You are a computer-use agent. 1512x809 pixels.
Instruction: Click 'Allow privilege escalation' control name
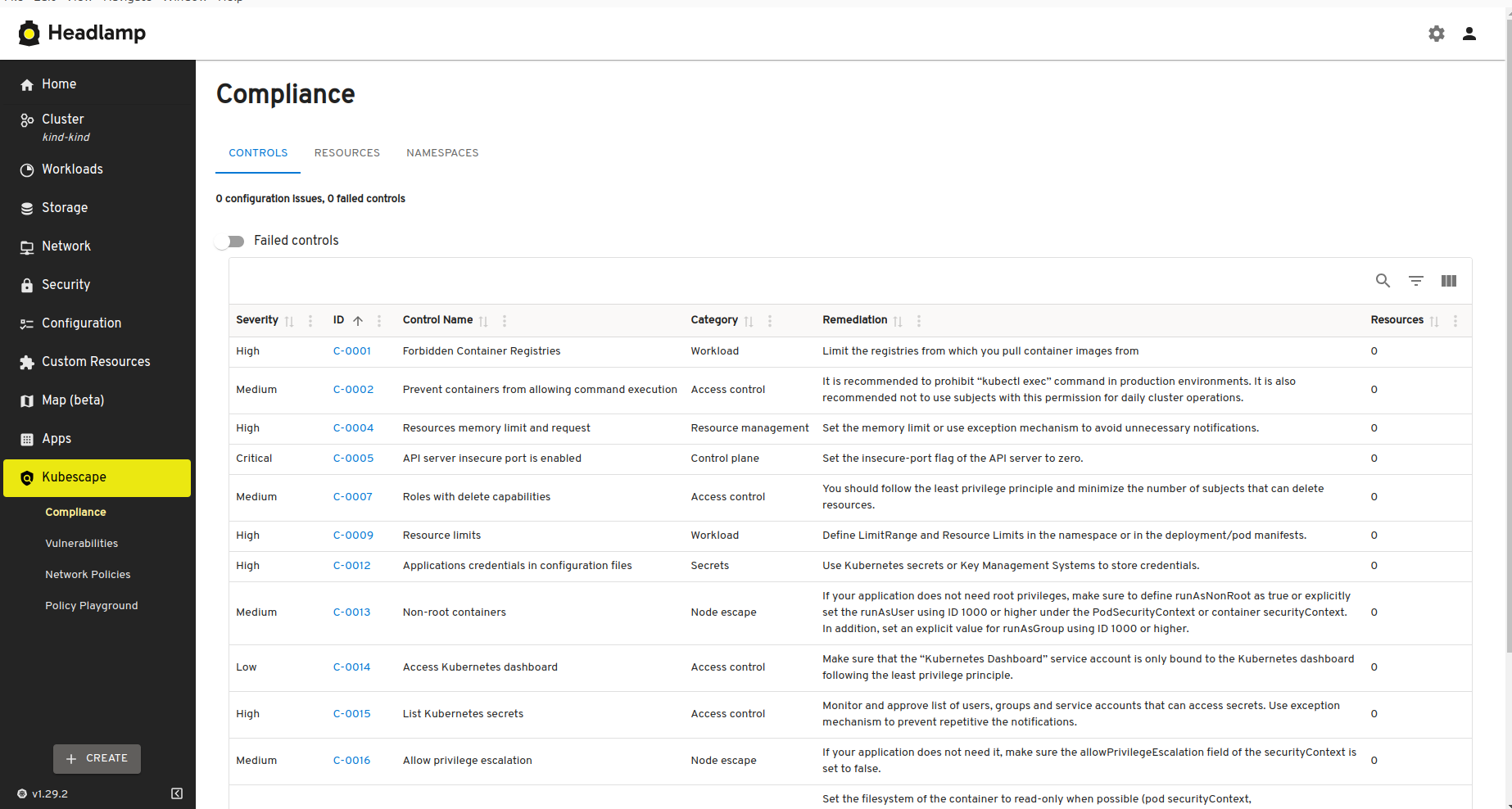pyautogui.click(x=468, y=761)
